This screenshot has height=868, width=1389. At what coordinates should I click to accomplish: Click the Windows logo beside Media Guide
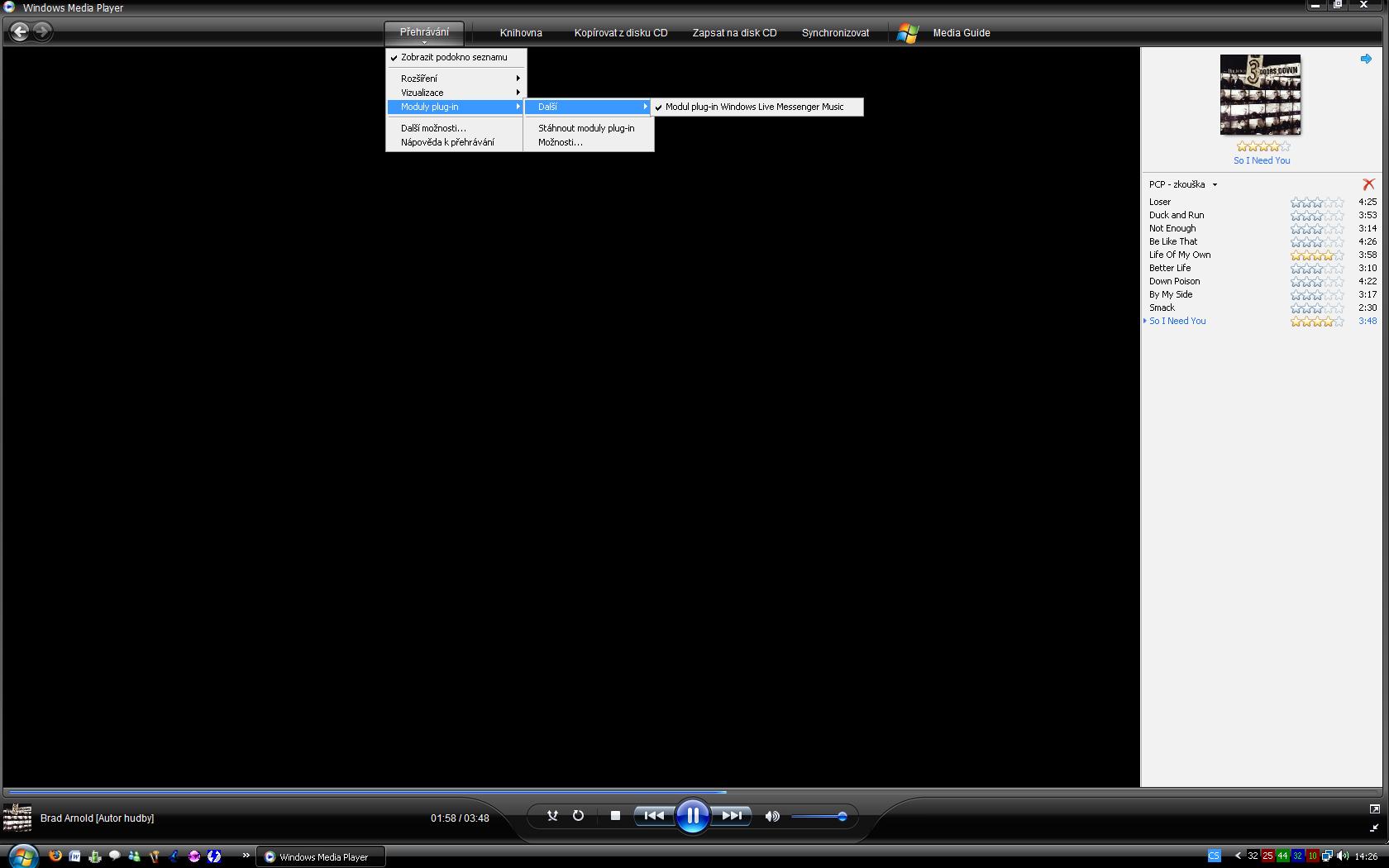tap(907, 33)
